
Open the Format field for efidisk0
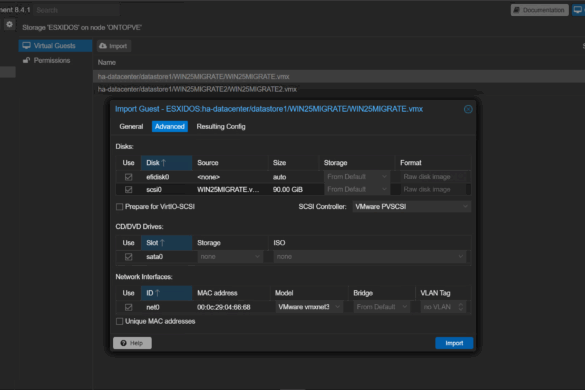(x=434, y=177)
